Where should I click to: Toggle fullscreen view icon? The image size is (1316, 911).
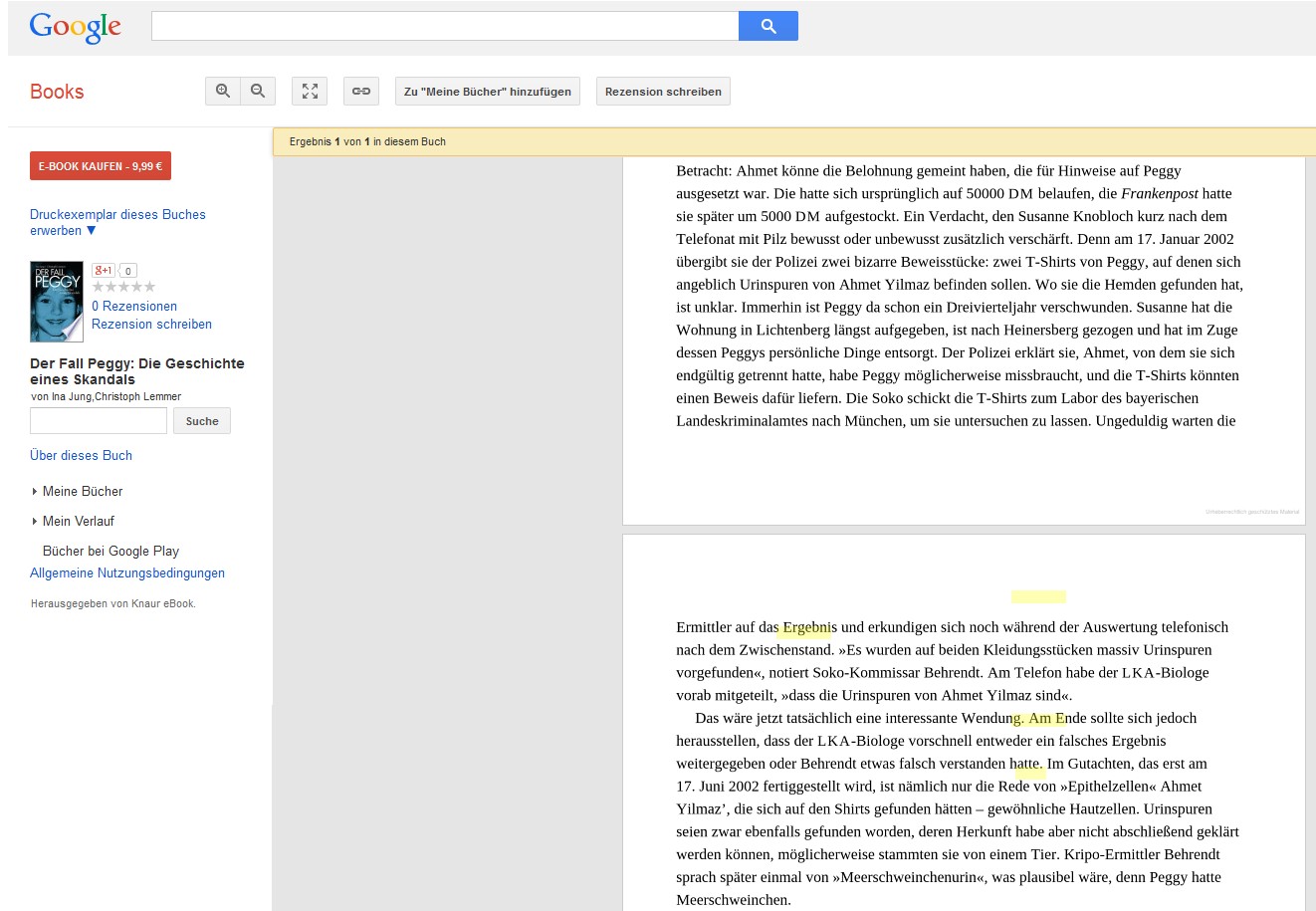point(310,92)
